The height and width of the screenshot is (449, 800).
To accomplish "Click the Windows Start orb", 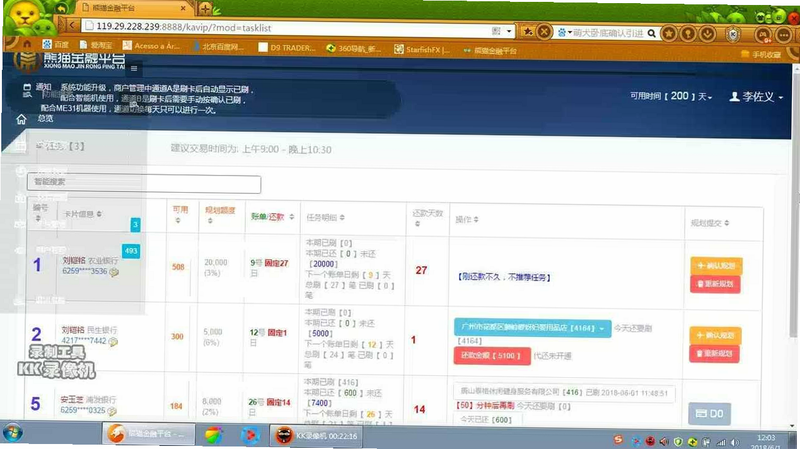I will pos(12,435).
